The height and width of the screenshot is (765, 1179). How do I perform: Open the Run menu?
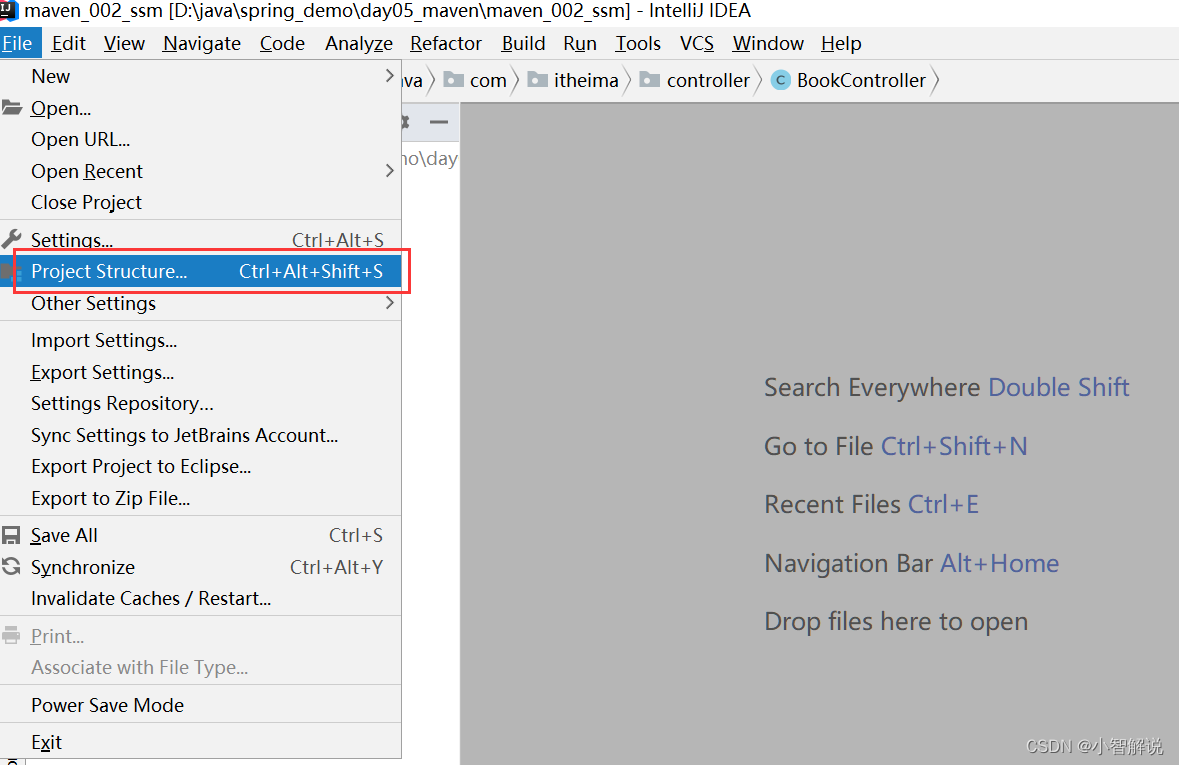tap(580, 44)
